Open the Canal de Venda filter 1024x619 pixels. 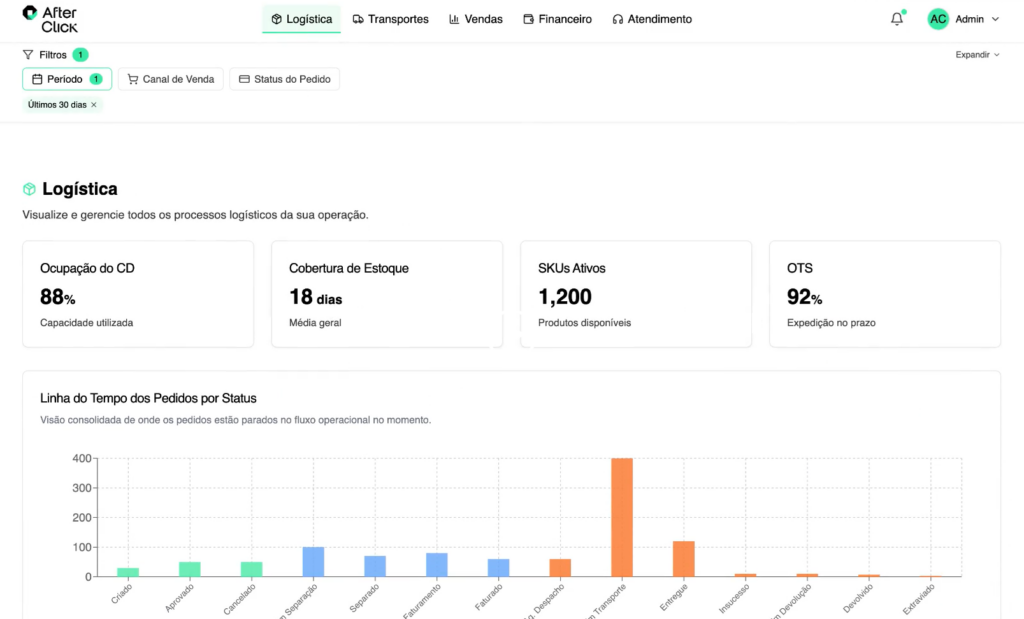[x=170, y=79]
